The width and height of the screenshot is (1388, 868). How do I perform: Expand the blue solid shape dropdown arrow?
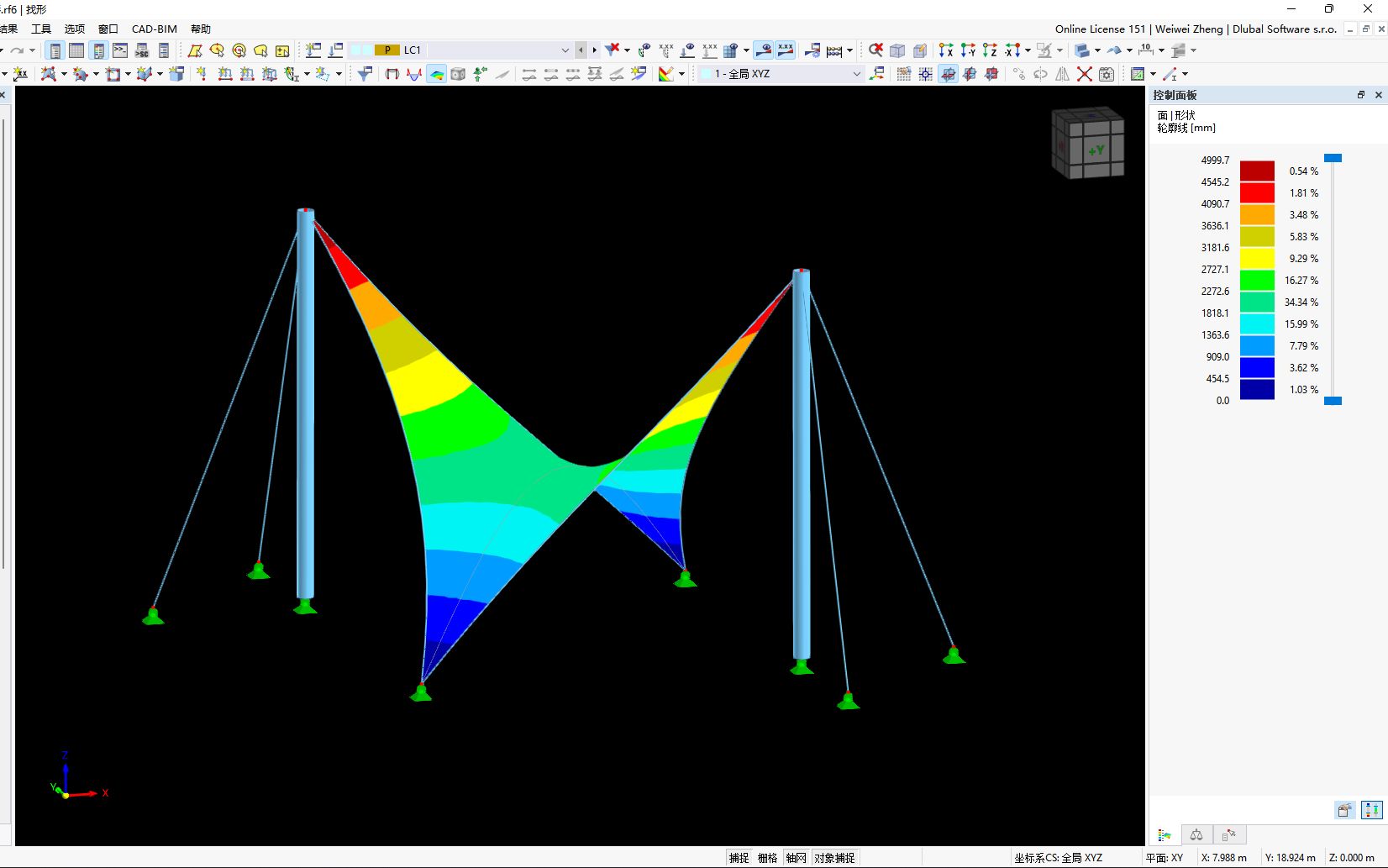(1098, 50)
